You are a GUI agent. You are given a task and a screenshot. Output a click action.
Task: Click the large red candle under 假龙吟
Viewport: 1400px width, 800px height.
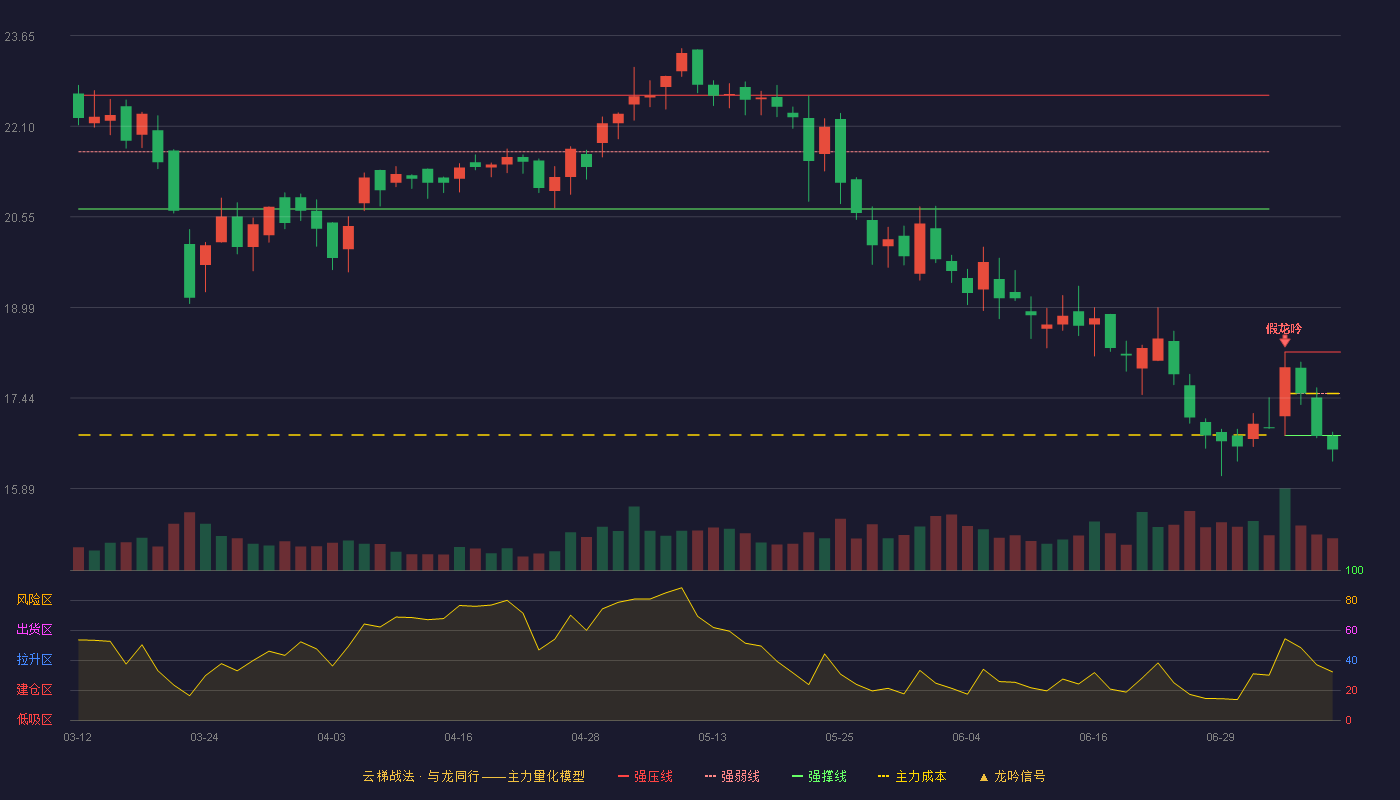pos(1285,392)
